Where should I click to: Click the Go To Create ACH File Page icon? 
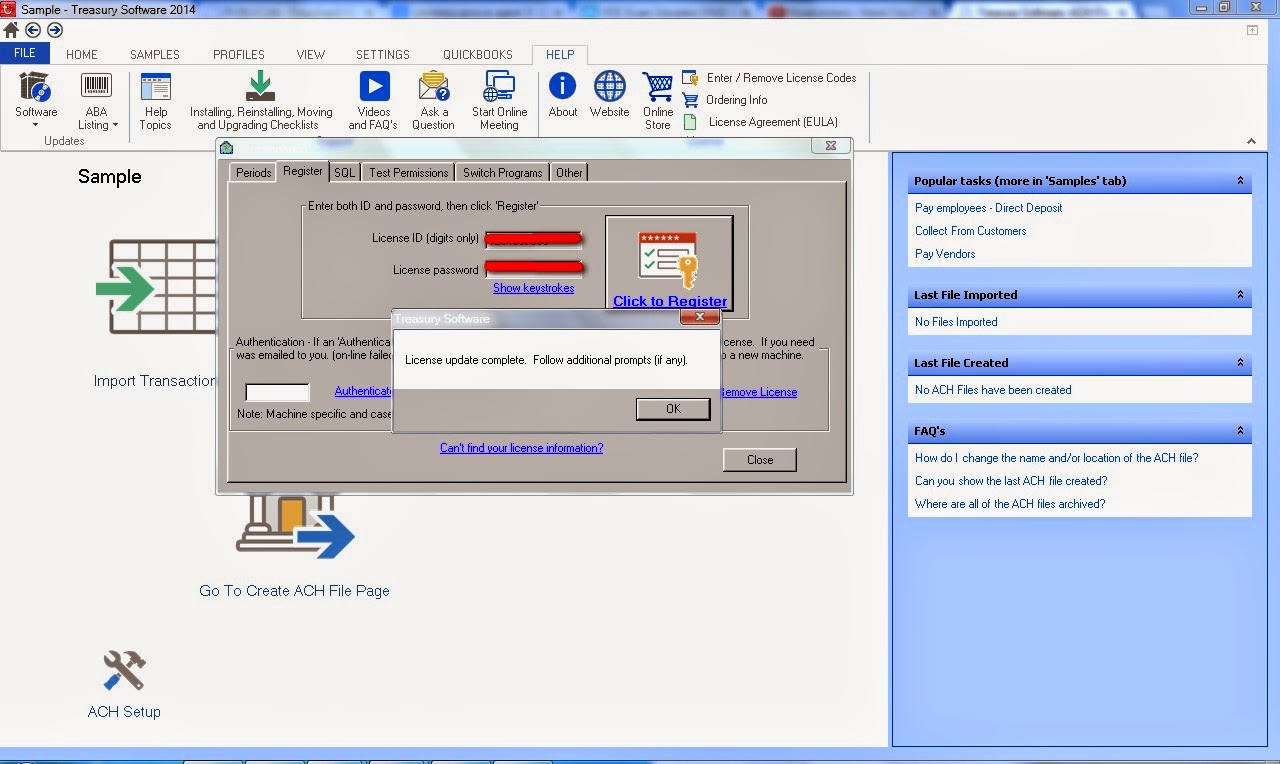point(295,525)
